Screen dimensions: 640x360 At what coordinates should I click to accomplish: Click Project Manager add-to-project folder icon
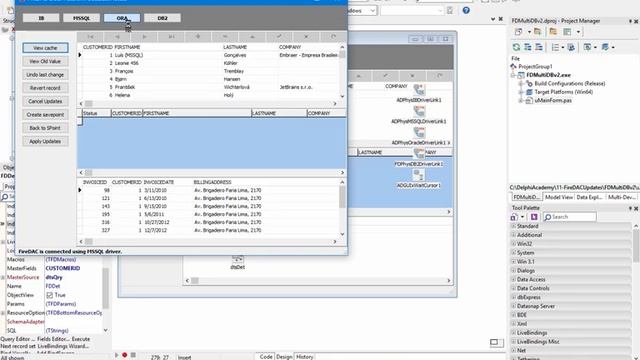[x=538, y=31]
